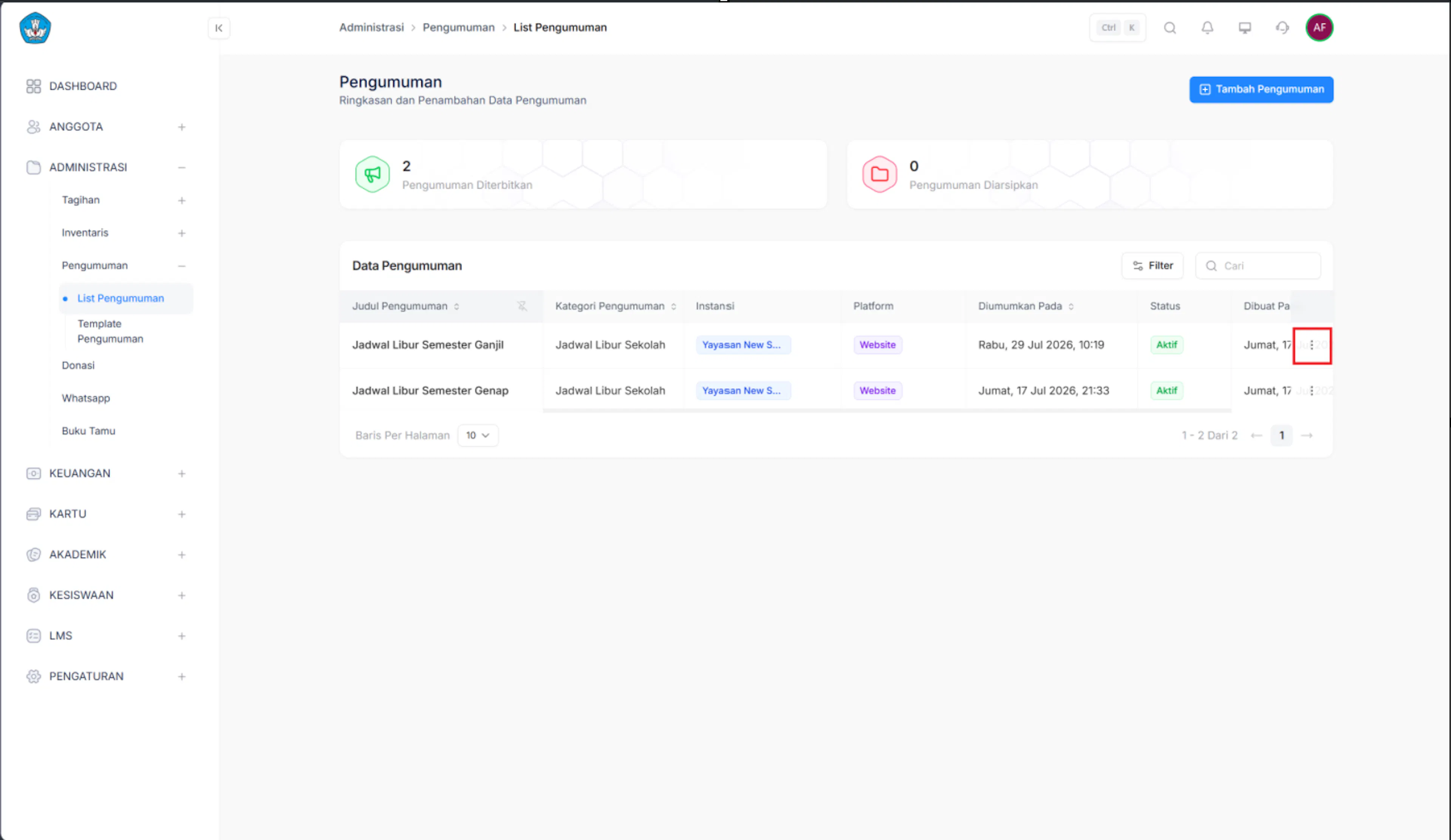Viewport: 1451px width, 840px height.
Task: Click the red folder archived icon
Action: pyautogui.click(x=879, y=174)
